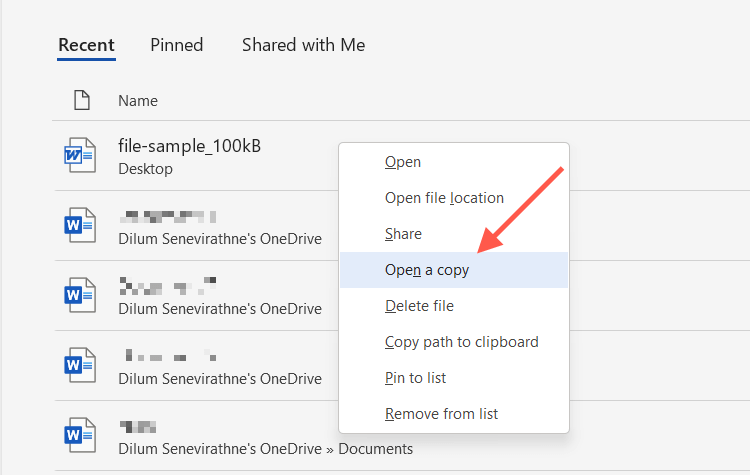Select Remove from list option
750x475 pixels.
[441, 414]
